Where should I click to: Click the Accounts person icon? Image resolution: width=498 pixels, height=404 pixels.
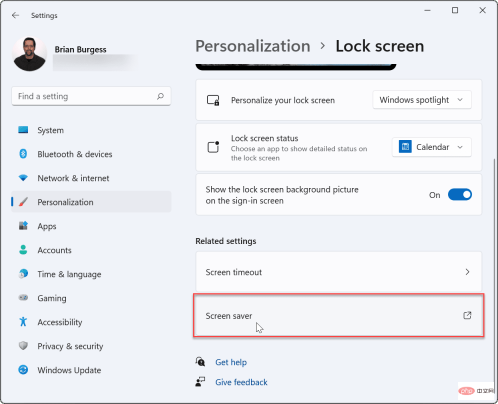[x=23, y=250]
